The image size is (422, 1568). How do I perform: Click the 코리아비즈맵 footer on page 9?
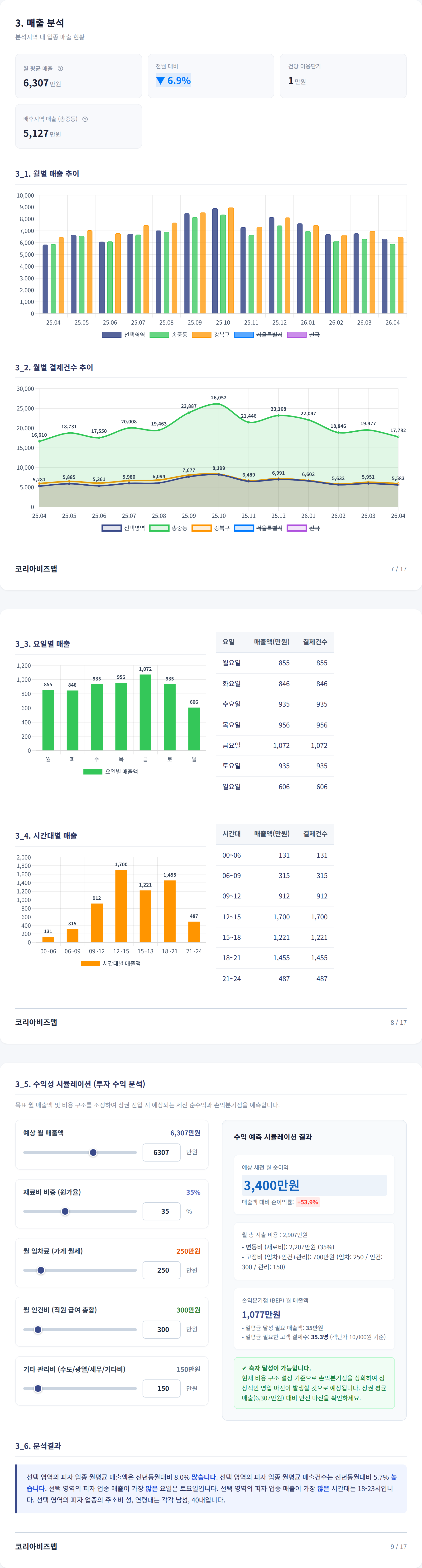click(36, 1546)
